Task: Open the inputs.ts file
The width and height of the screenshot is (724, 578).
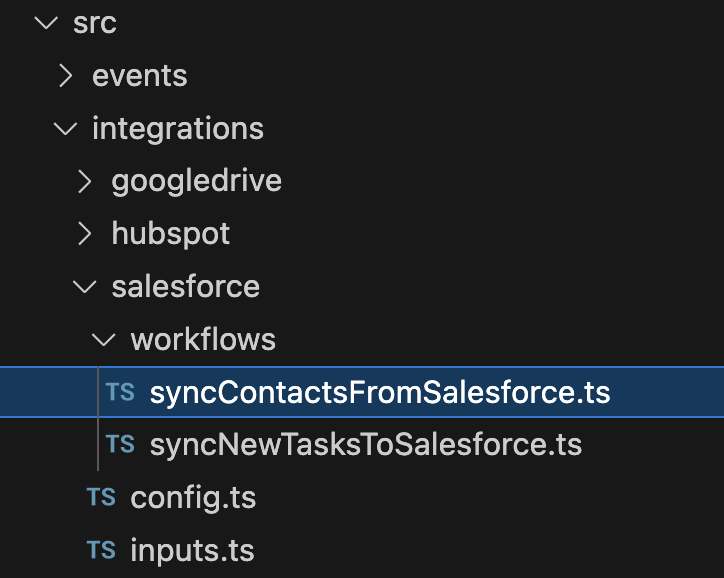Action: (192, 550)
